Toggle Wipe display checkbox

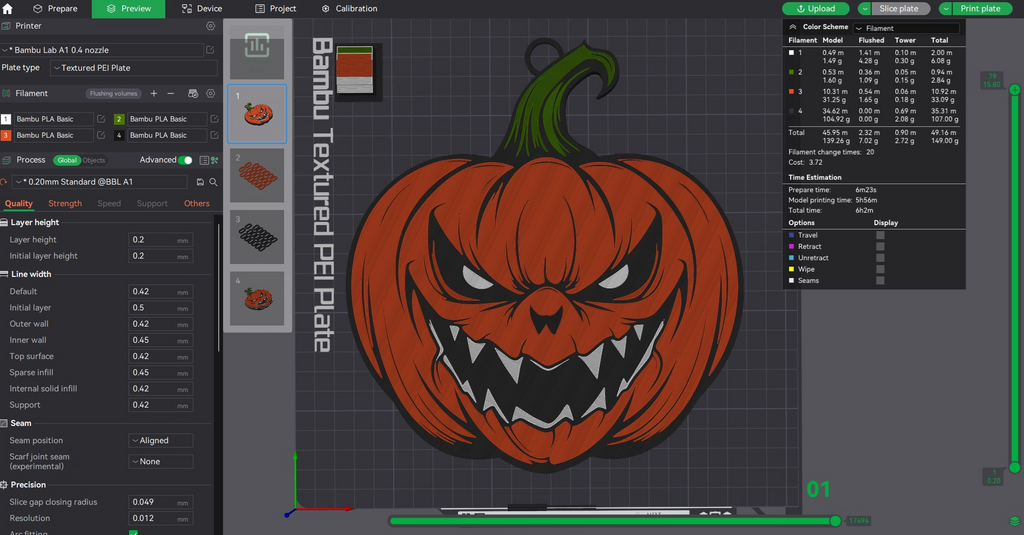880,269
